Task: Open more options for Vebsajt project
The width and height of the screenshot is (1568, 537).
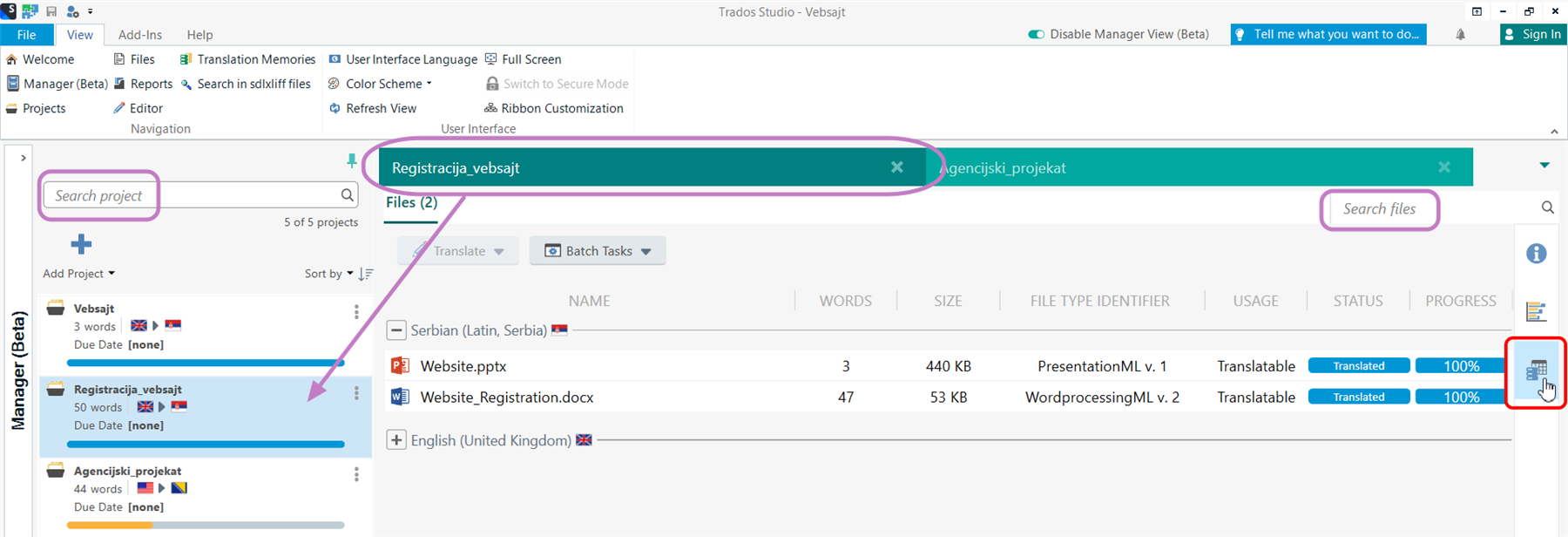Action: point(356,312)
